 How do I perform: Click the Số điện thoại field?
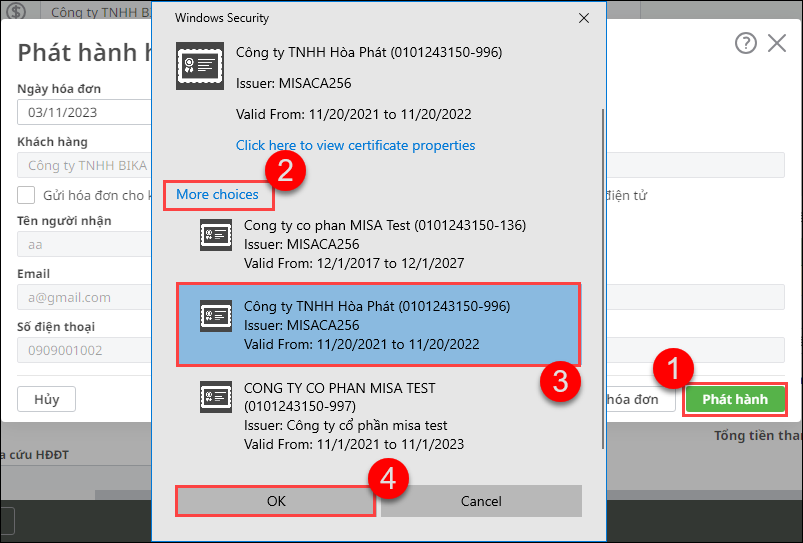[x=84, y=350]
